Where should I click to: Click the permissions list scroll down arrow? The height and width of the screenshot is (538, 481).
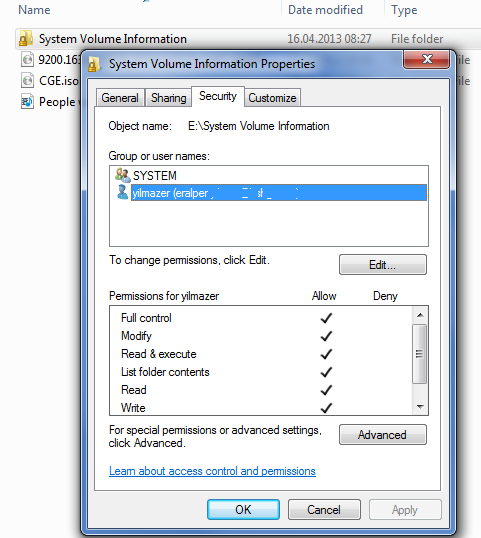coord(420,407)
